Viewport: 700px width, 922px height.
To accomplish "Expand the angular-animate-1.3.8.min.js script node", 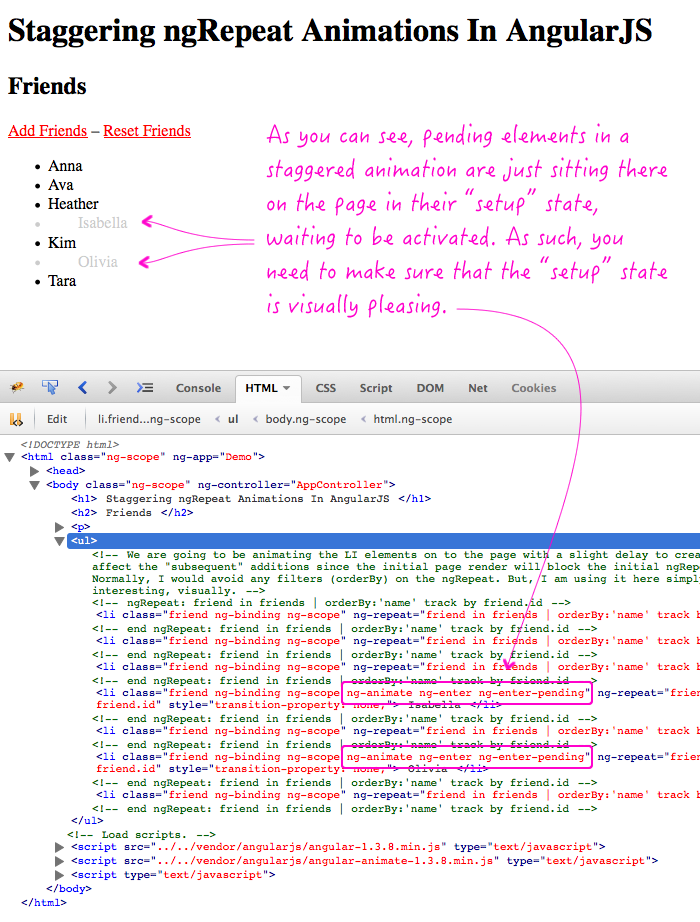I will coord(59,861).
